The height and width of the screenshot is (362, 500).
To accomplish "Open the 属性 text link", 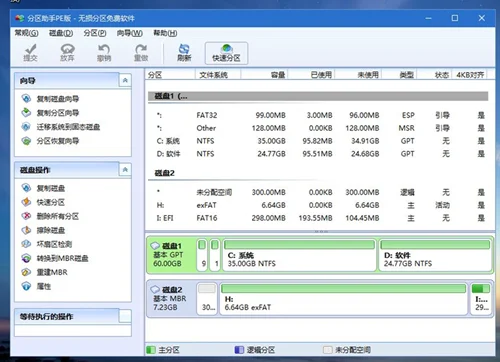I will click(x=44, y=286).
